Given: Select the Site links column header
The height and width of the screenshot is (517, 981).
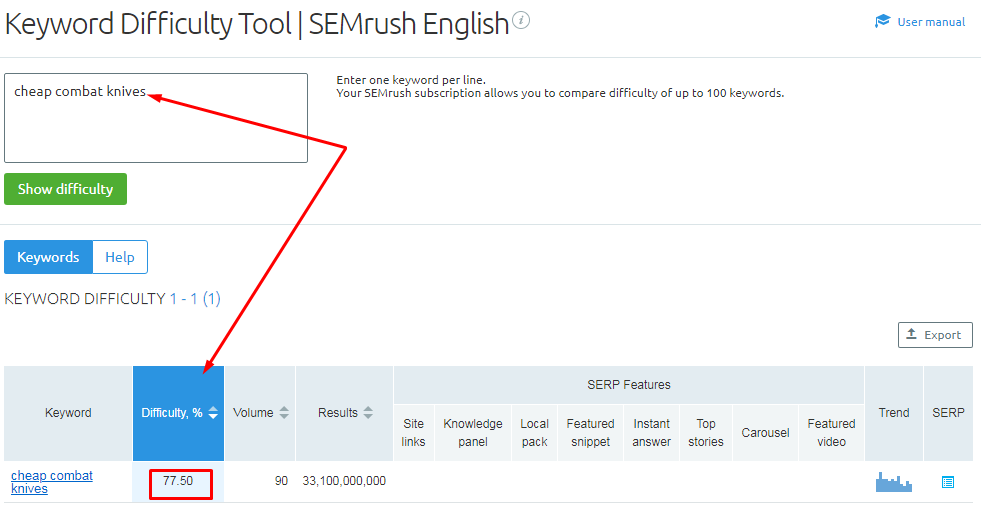Looking at the screenshot, I should click(x=414, y=433).
